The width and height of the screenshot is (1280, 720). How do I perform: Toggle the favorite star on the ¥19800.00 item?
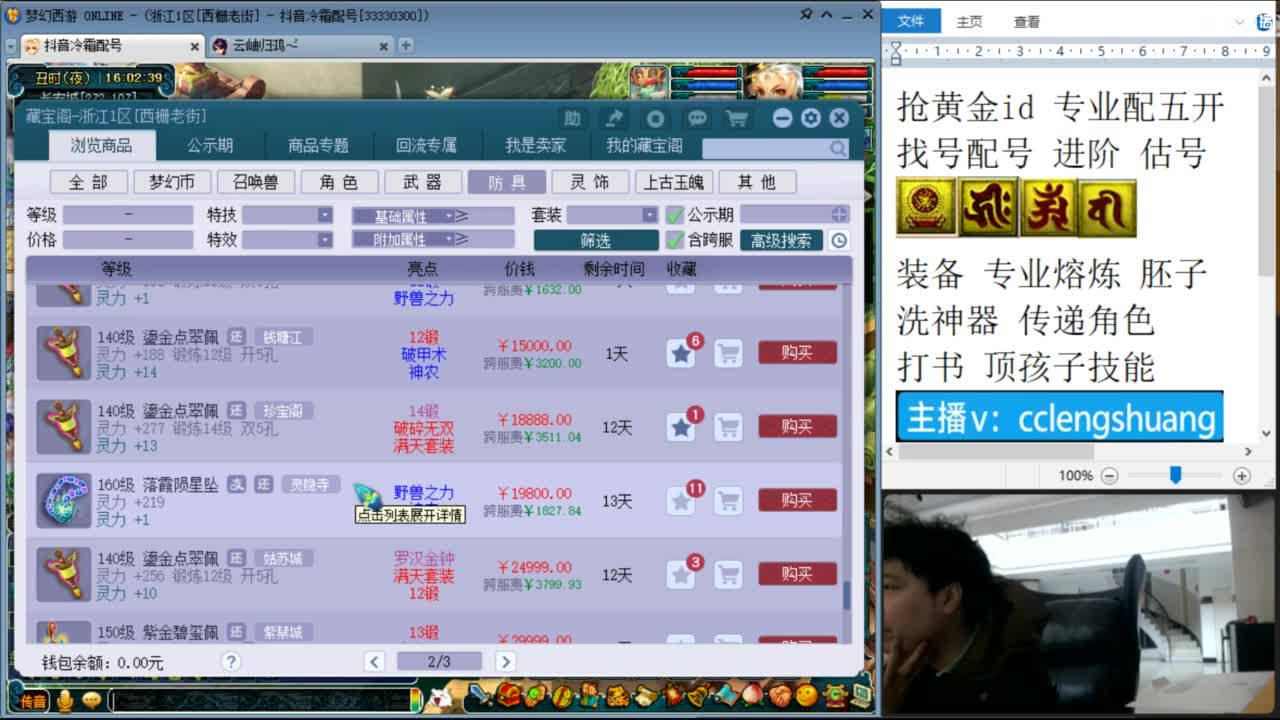(x=681, y=500)
